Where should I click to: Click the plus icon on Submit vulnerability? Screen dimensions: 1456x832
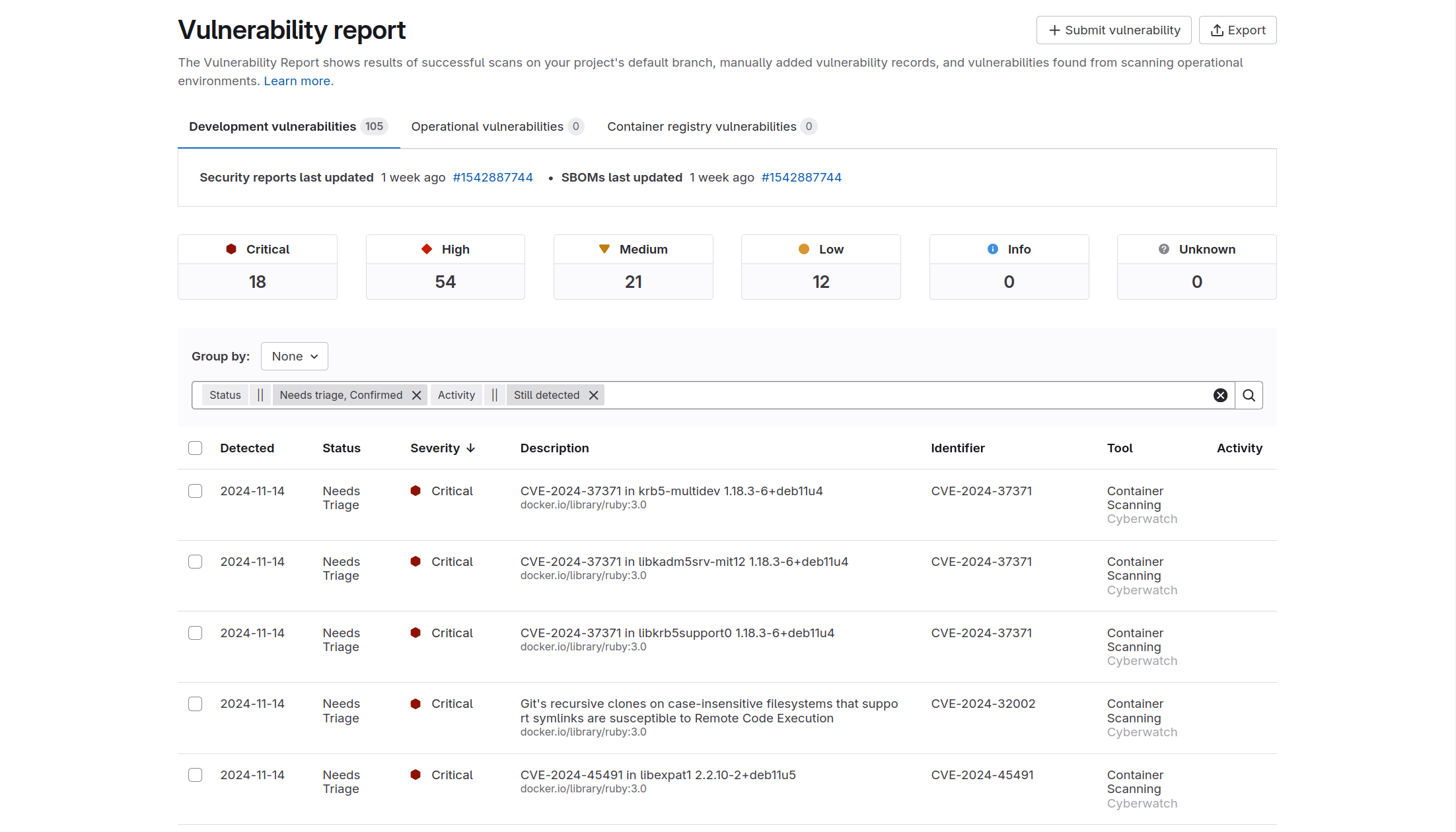point(1054,30)
